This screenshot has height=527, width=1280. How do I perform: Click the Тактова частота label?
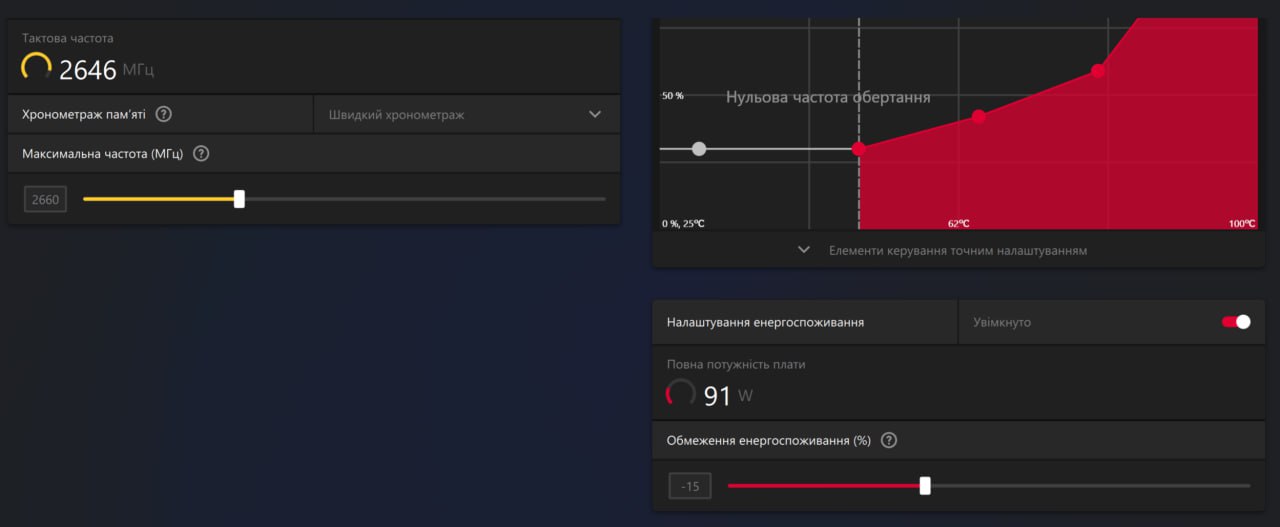pos(68,38)
